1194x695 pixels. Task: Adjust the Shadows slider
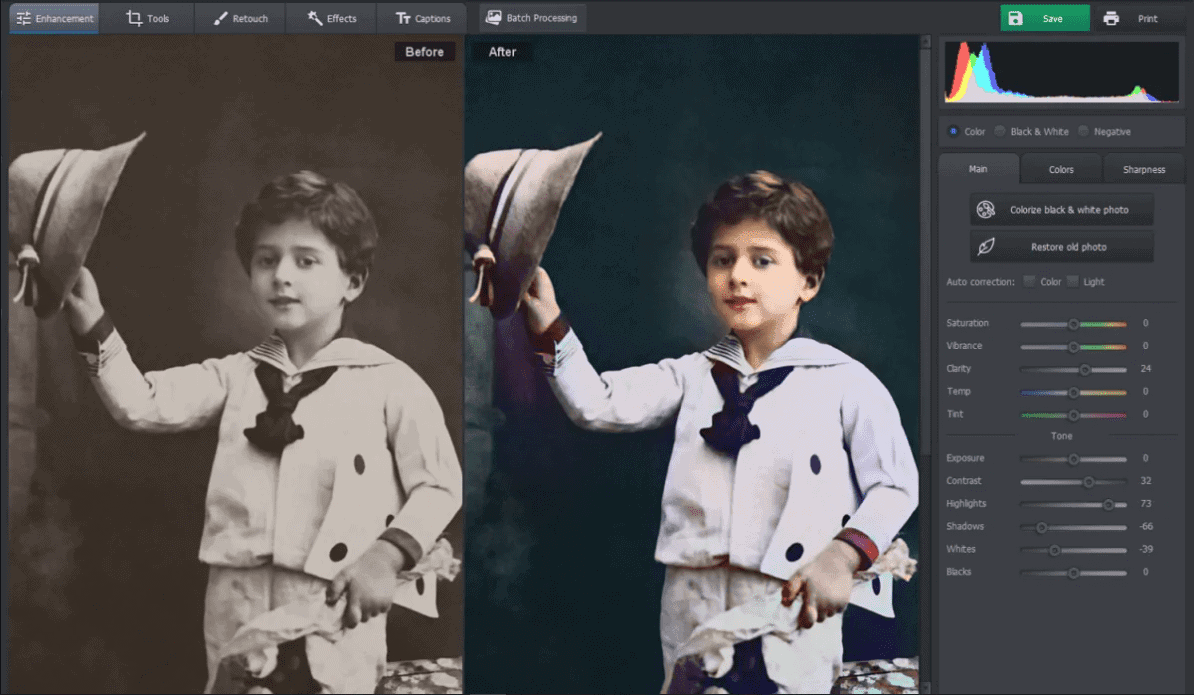click(x=1073, y=528)
